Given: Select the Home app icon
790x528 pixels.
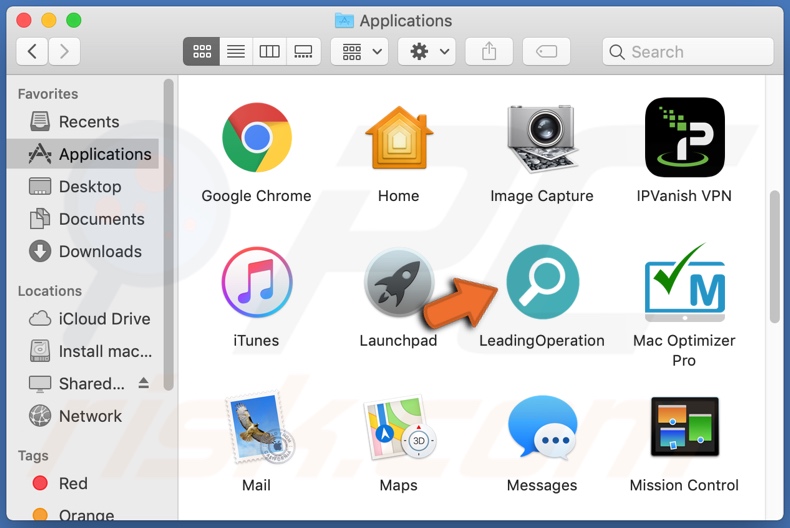Looking at the screenshot, I should [x=399, y=138].
